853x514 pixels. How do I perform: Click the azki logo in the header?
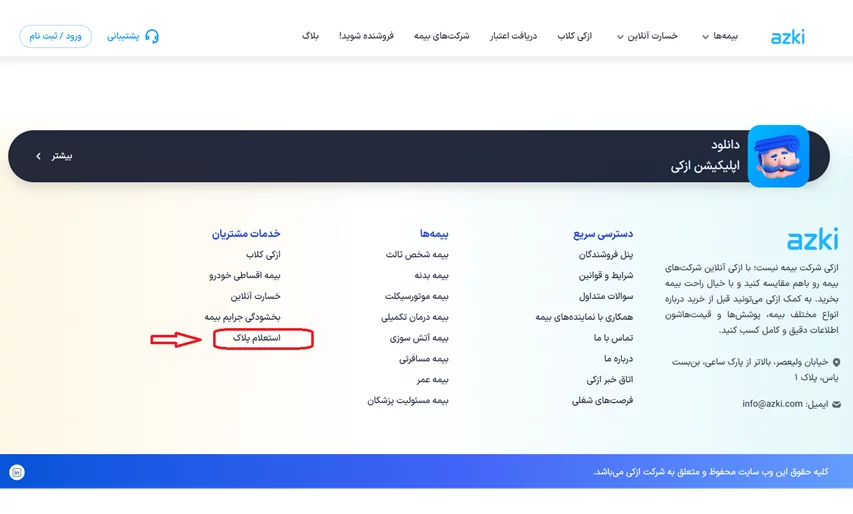coord(787,36)
